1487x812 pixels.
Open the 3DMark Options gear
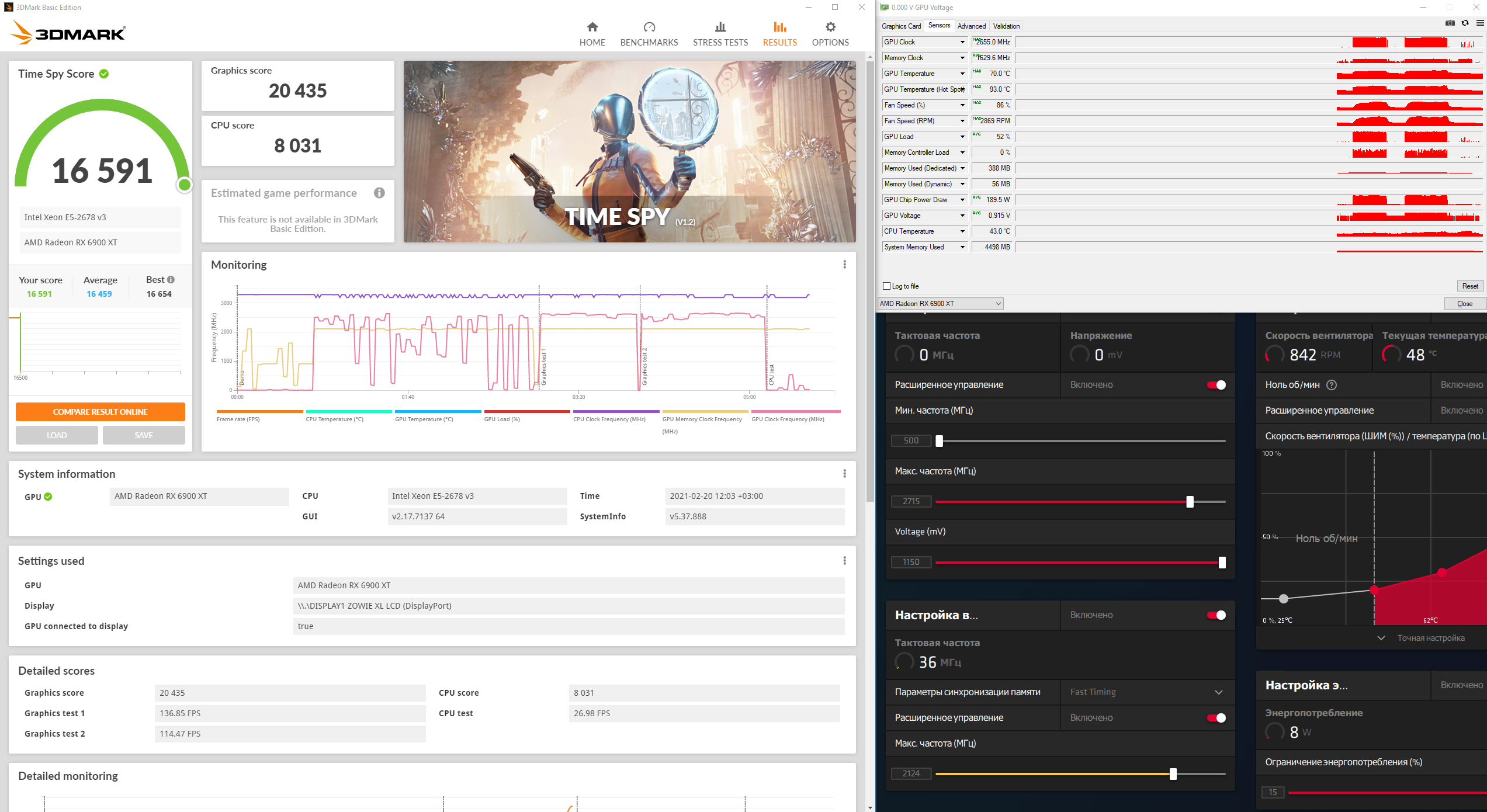pos(830,27)
